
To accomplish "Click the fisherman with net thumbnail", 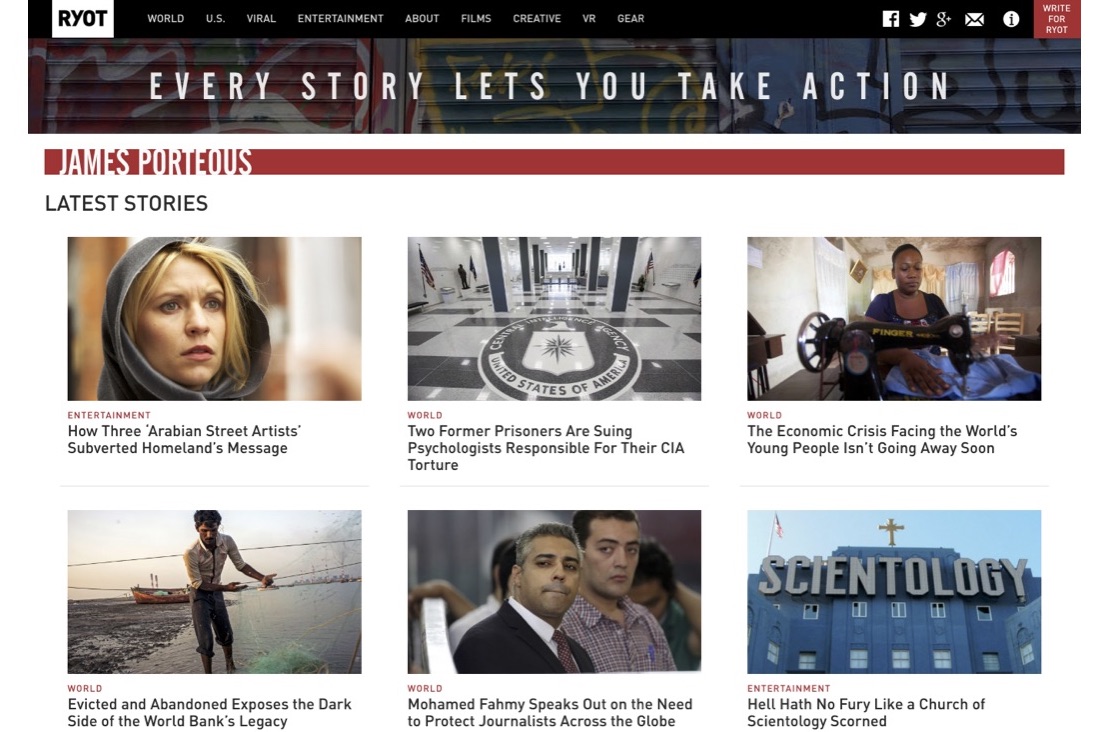I will click(x=214, y=592).
